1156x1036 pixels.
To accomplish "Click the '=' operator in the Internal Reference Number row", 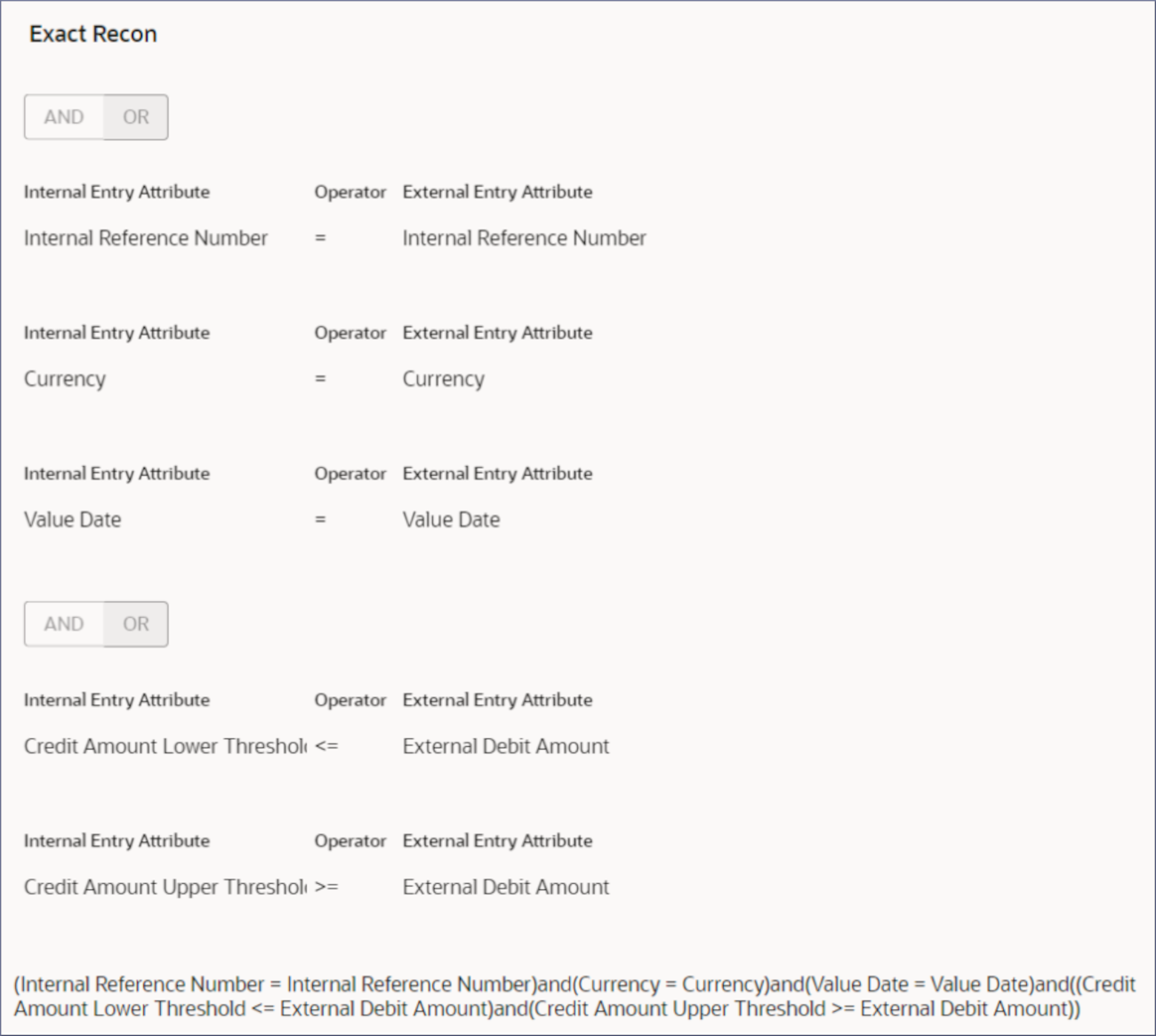I will tap(320, 238).
